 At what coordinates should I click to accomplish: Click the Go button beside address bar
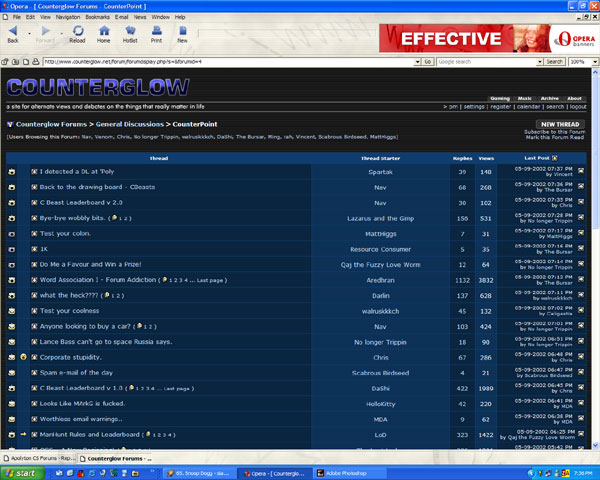[x=427, y=61]
